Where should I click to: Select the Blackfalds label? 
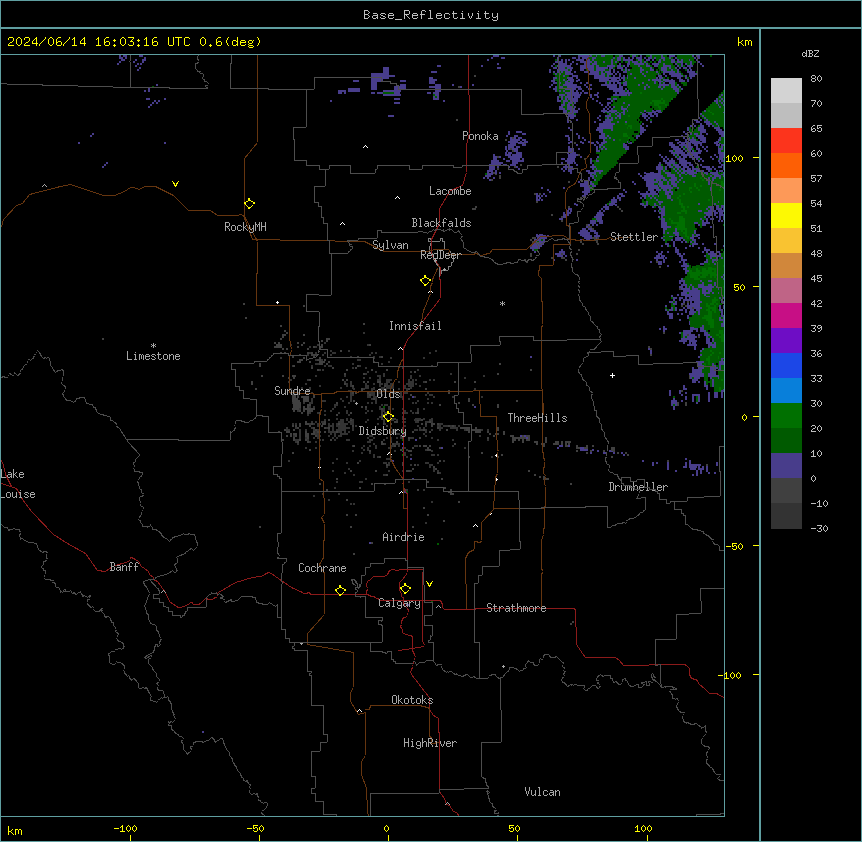pyautogui.click(x=441, y=223)
